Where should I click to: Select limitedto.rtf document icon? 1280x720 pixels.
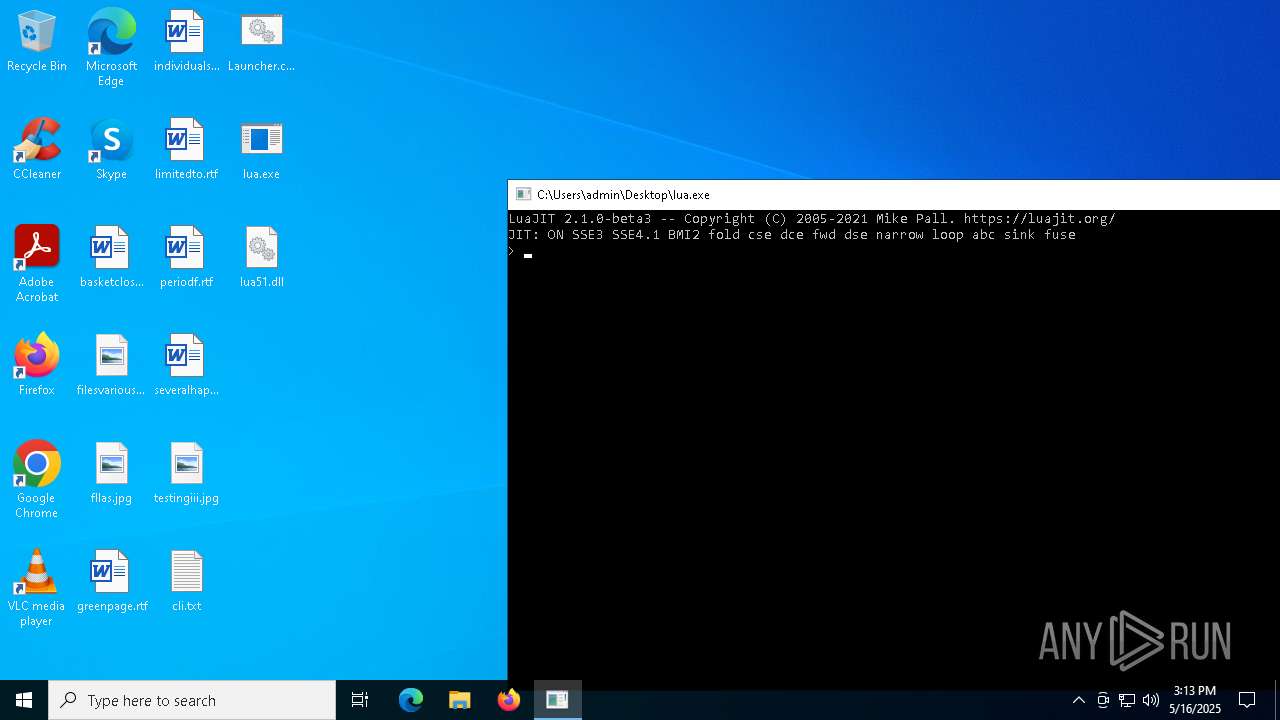[x=186, y=150]
